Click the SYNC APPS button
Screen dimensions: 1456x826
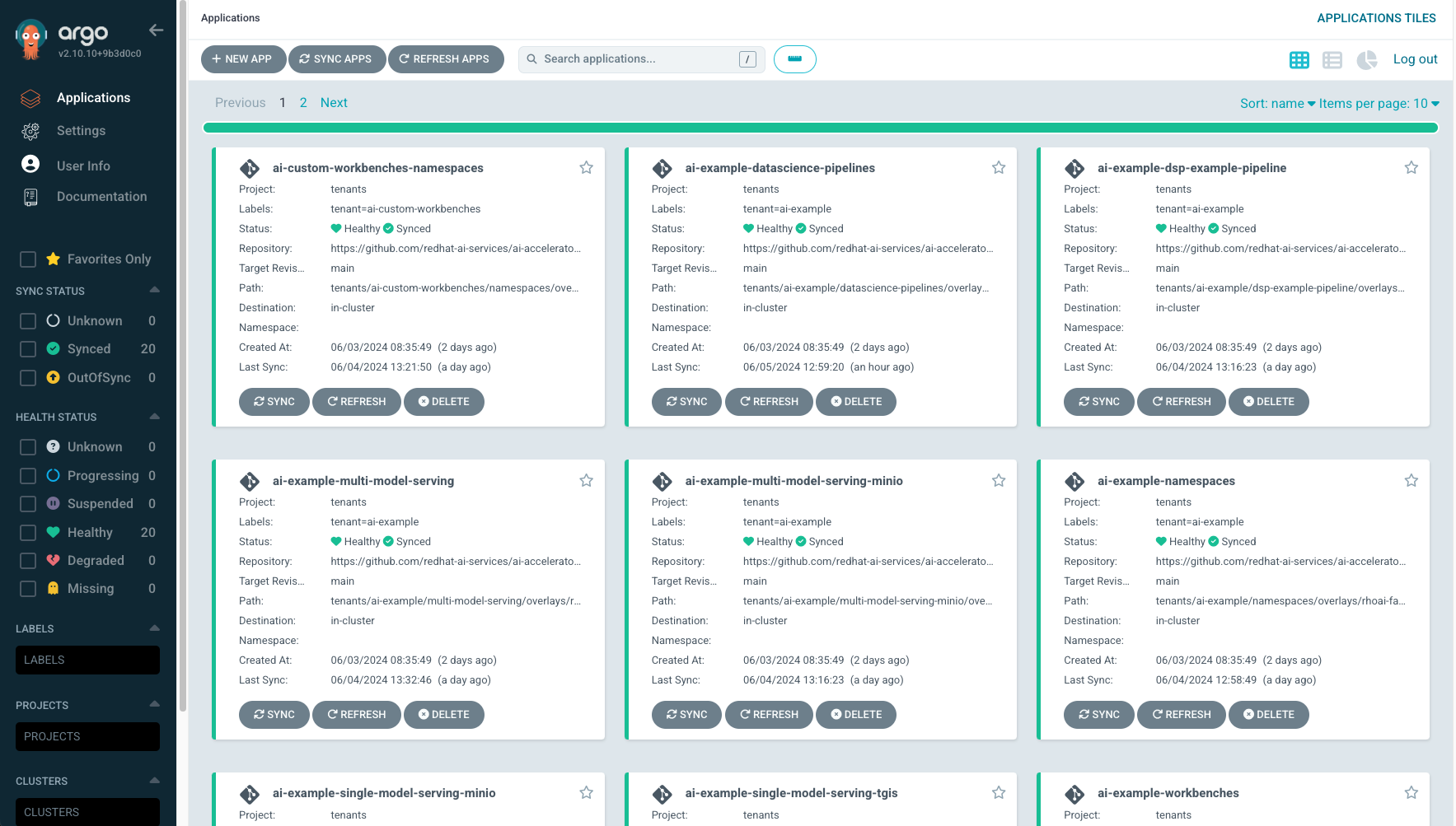(337, 59)
